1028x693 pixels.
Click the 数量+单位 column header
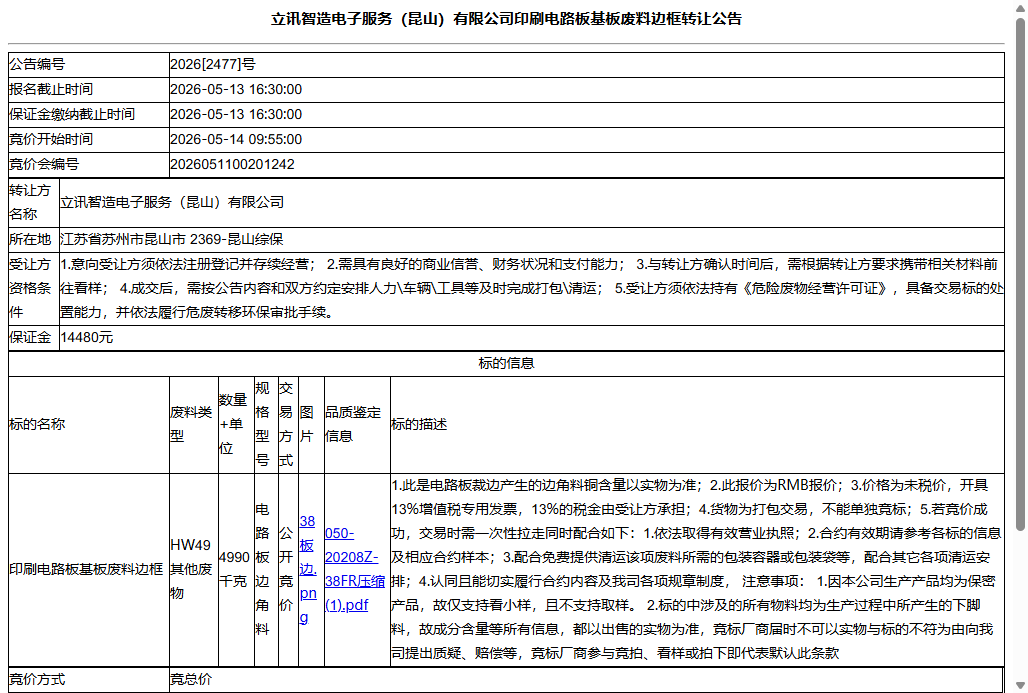coord(236,424)
